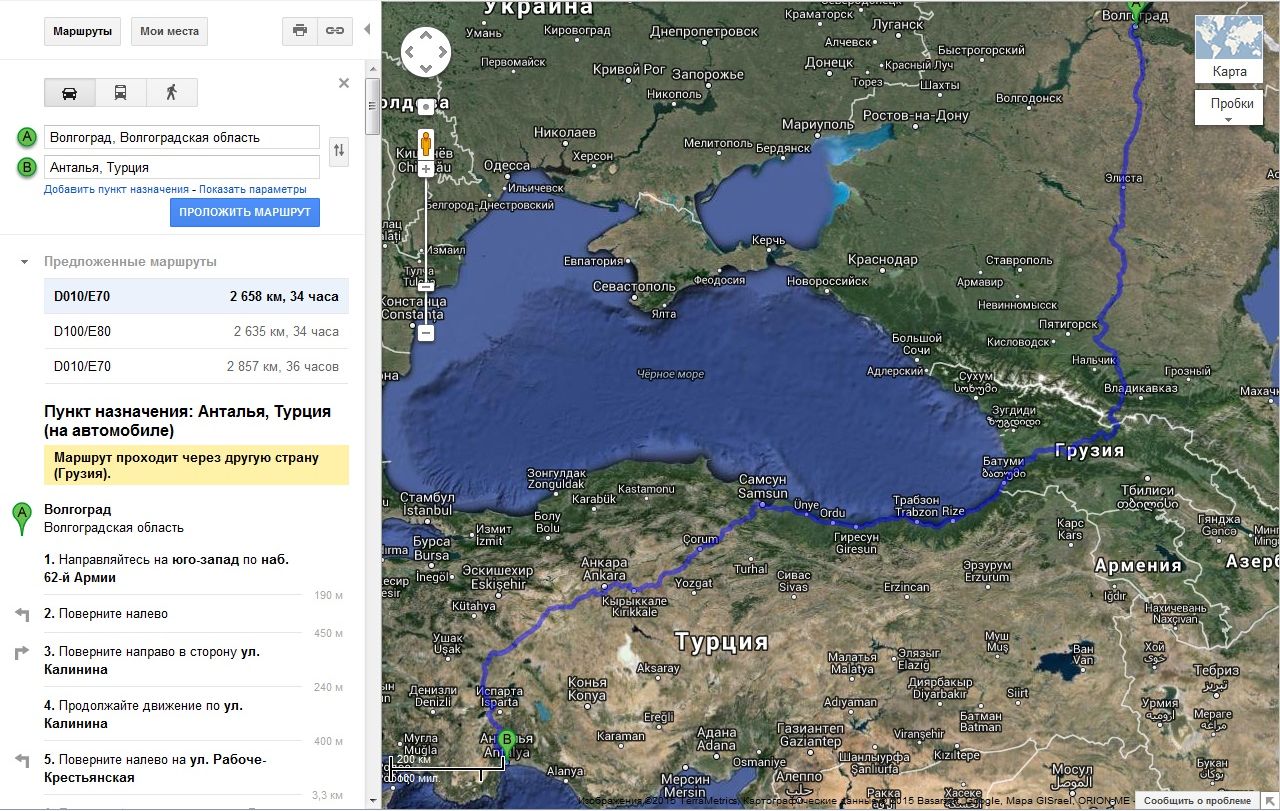
Task: Collapse the left side panel arrow
Action: (x=367, y=30)
